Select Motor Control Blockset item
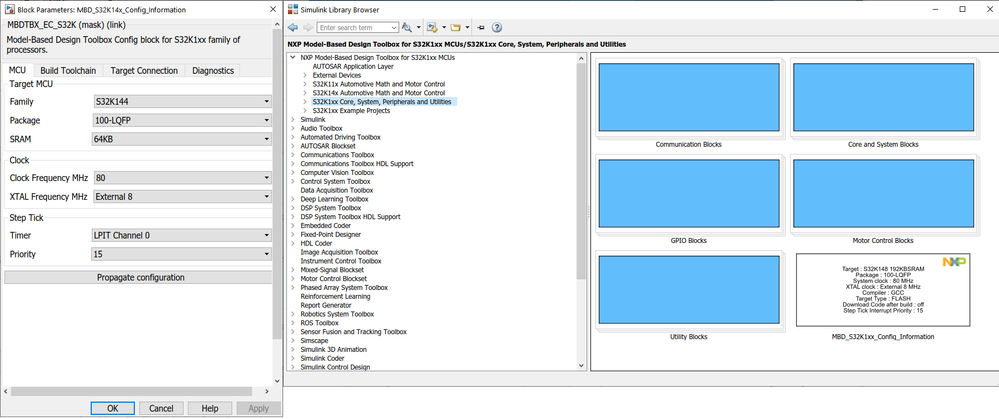The width and height of the screenshot is (999, 419). click(333, 279)
